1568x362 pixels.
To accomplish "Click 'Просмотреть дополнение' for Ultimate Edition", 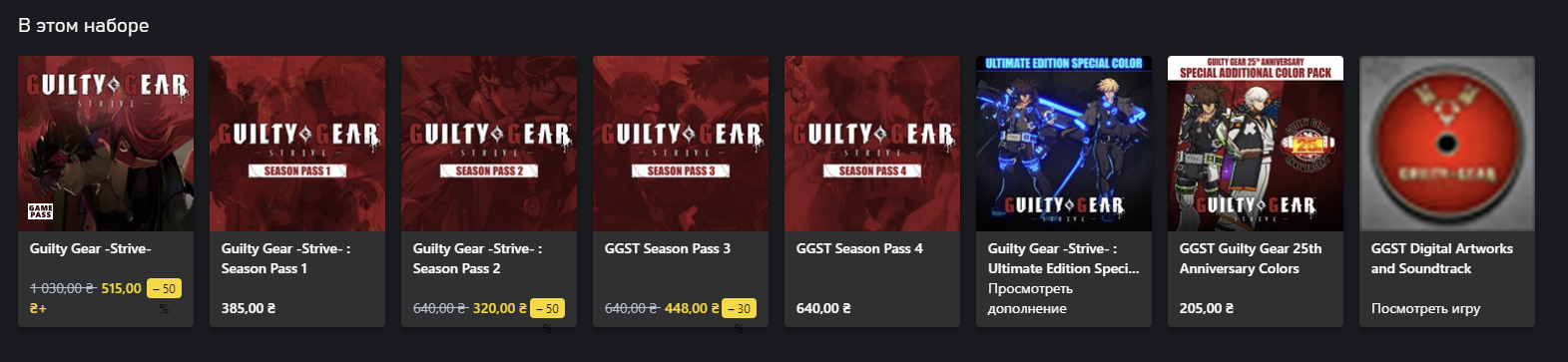I will (x=1030, y=298).
